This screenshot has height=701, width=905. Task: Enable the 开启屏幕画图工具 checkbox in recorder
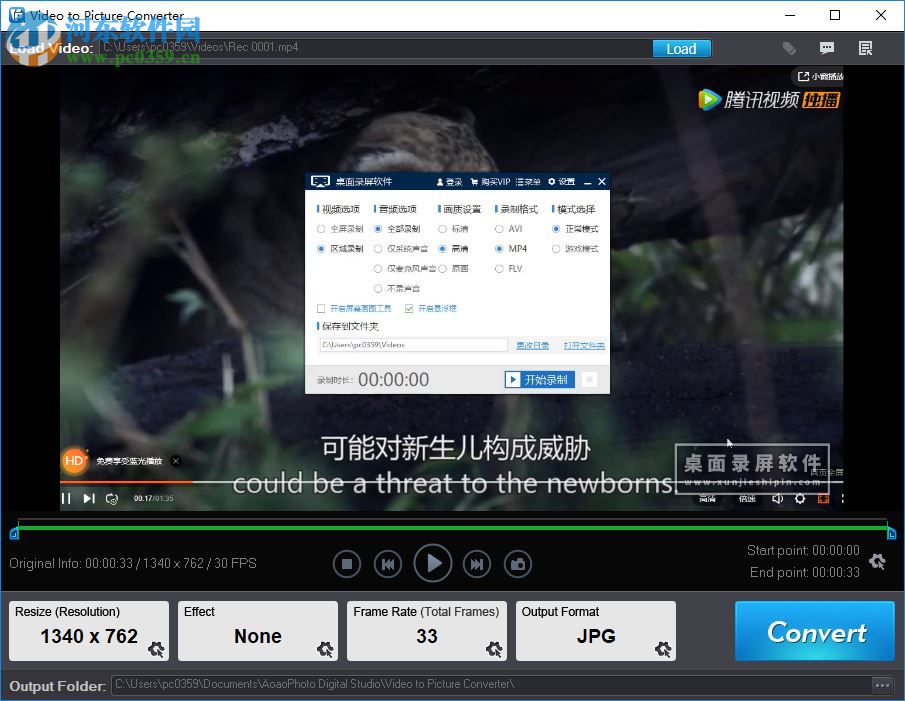pos(322,308)
